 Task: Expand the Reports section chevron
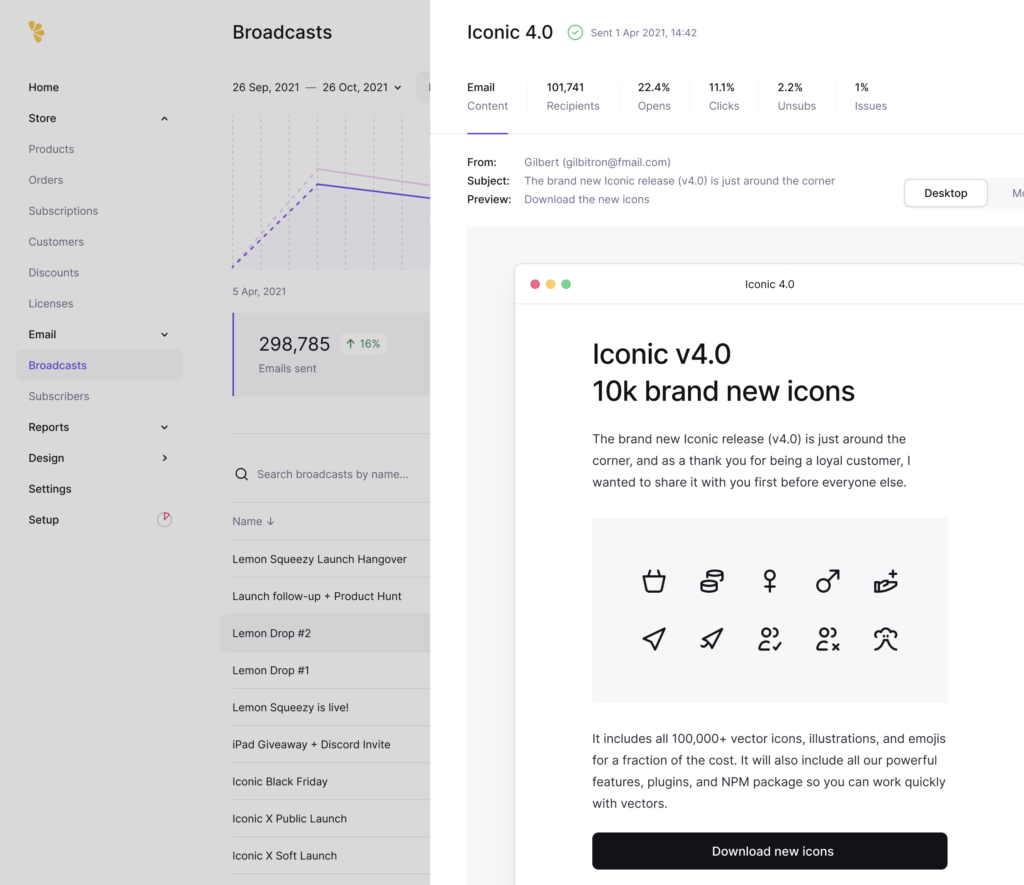(x=165, y=427)
